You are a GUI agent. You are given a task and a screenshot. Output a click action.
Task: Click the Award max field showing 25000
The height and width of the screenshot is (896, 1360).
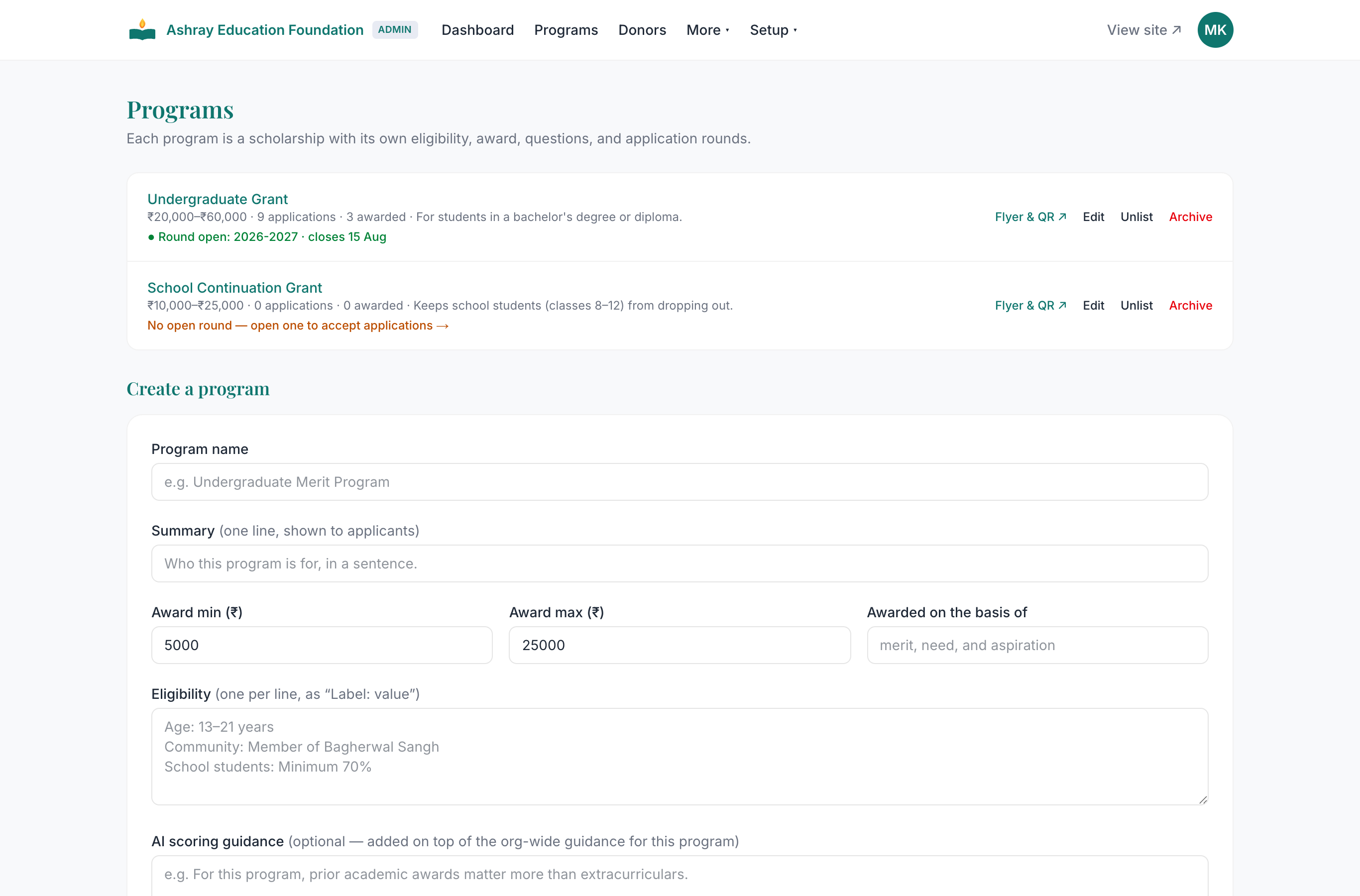(680, 645)
